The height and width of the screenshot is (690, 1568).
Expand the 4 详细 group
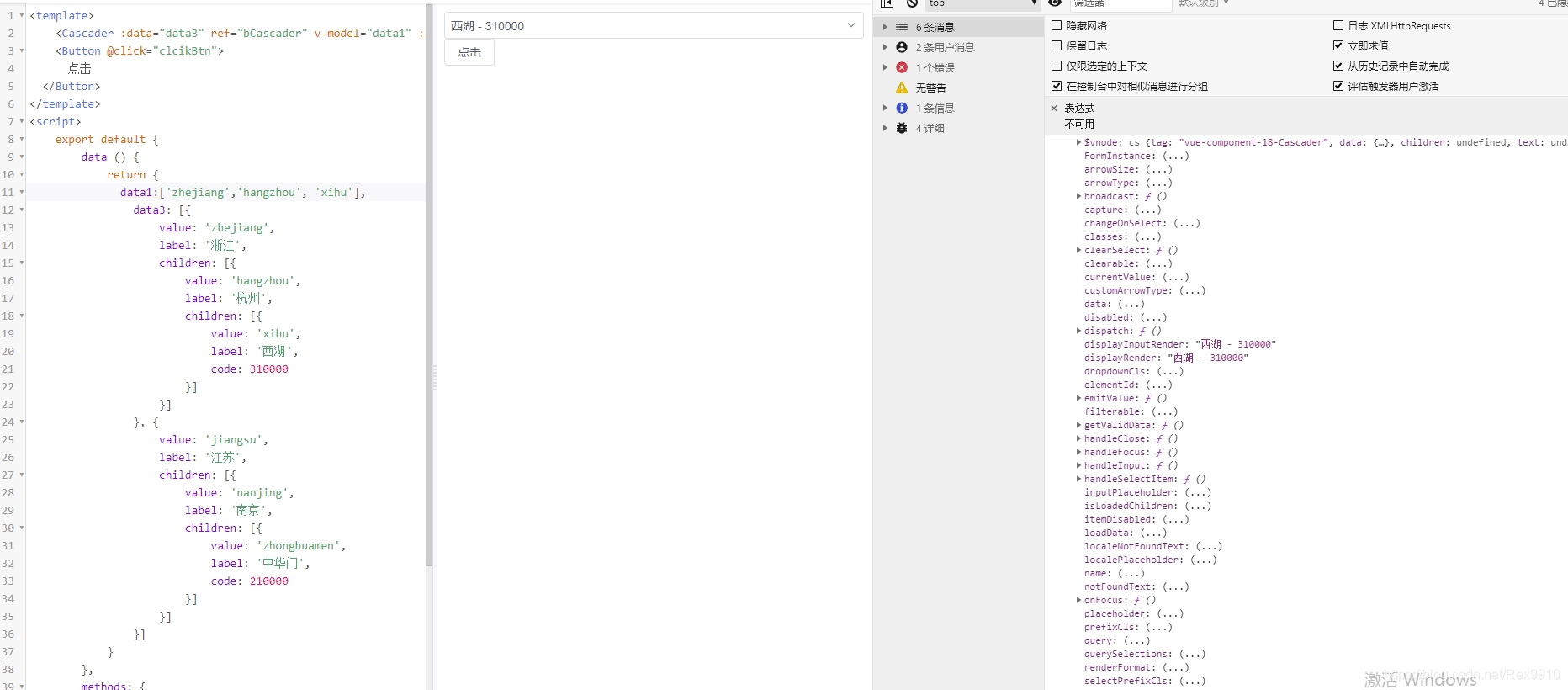point(885,128)
